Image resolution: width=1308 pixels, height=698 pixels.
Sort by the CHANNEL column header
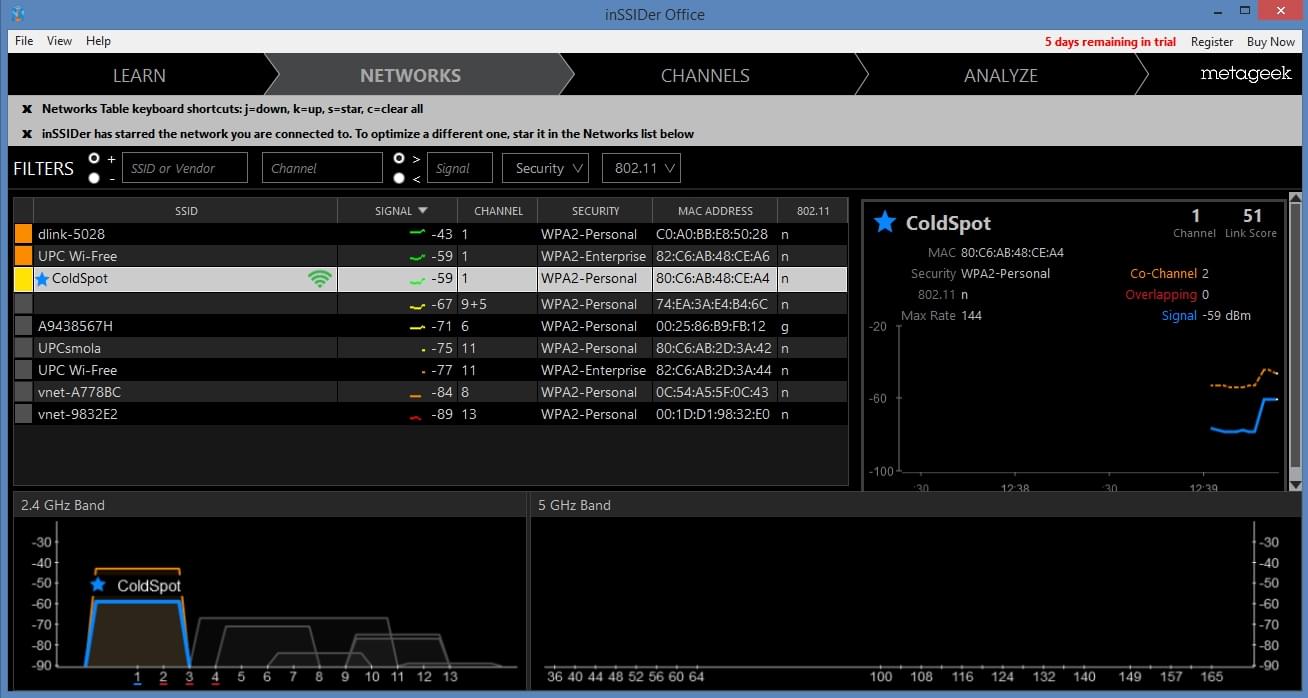(498, 211)
